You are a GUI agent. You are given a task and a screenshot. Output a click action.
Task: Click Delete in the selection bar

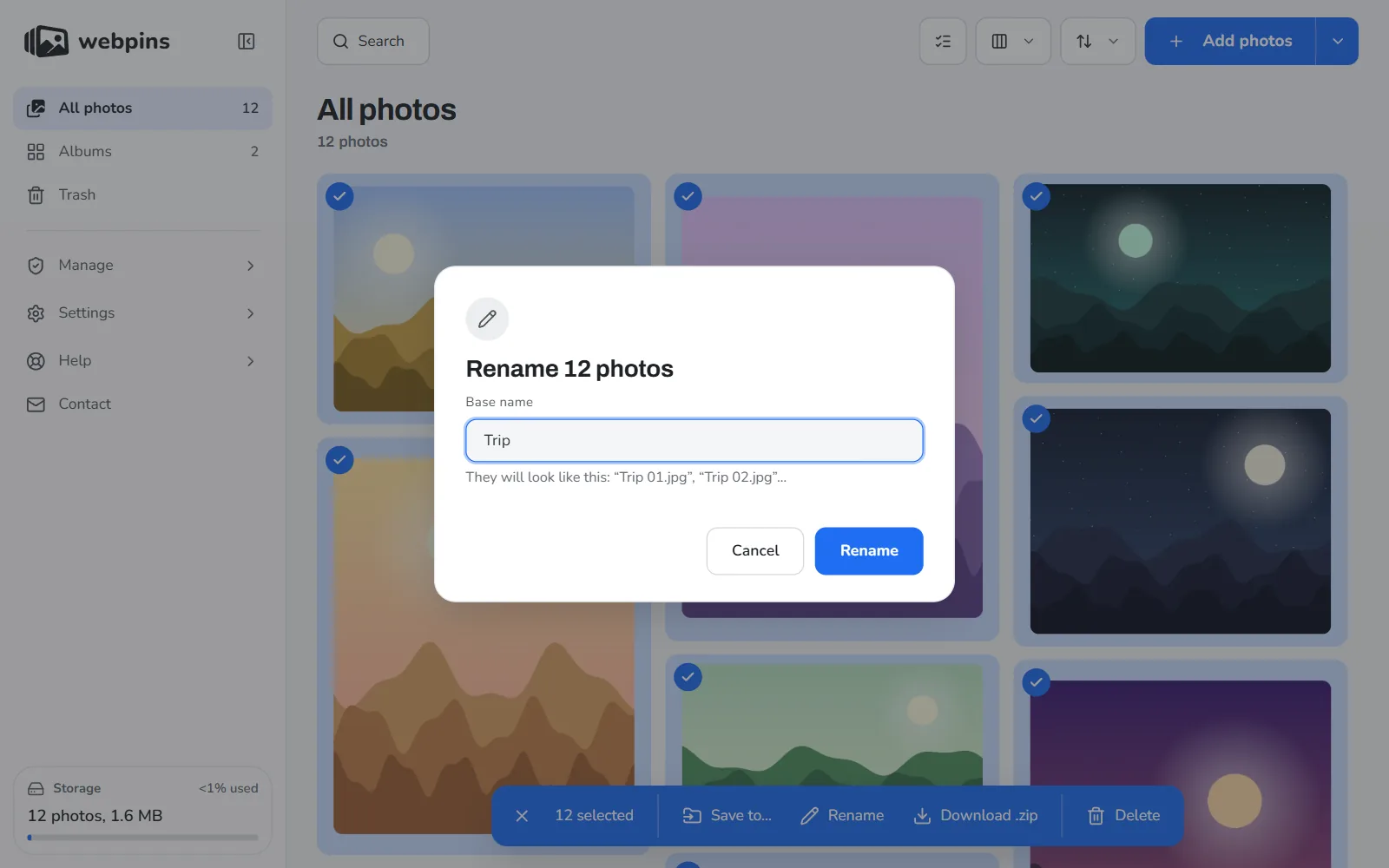pyautogui.click(x=1123, y=816)
